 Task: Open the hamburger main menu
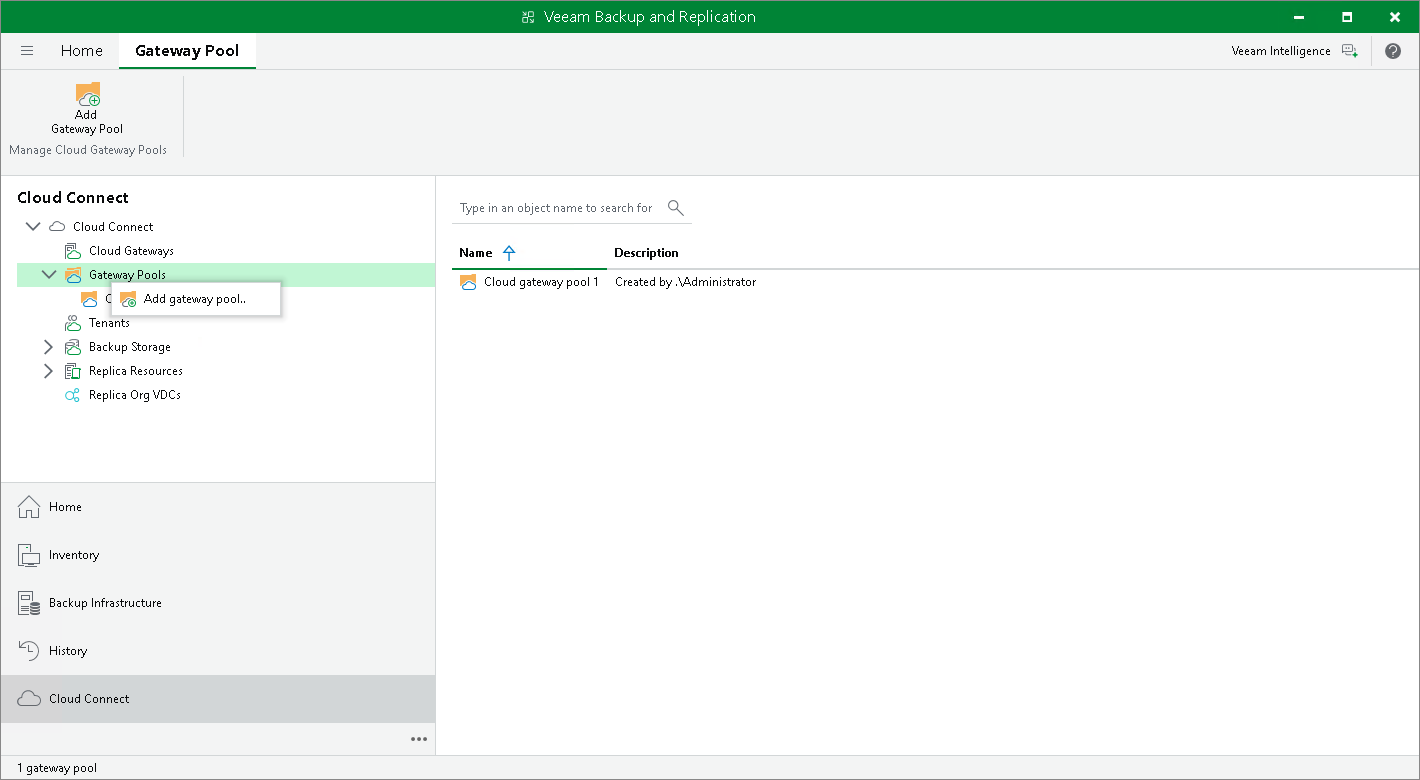point(27,51)
